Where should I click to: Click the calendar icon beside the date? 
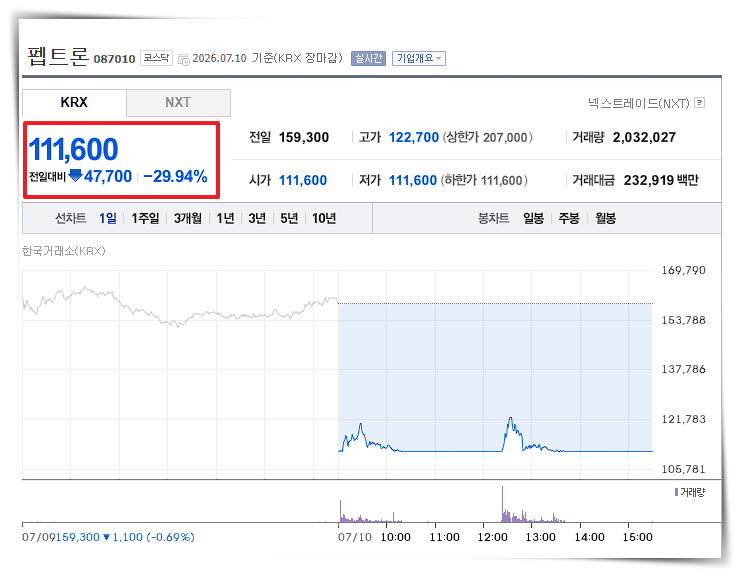click(183, 60)
